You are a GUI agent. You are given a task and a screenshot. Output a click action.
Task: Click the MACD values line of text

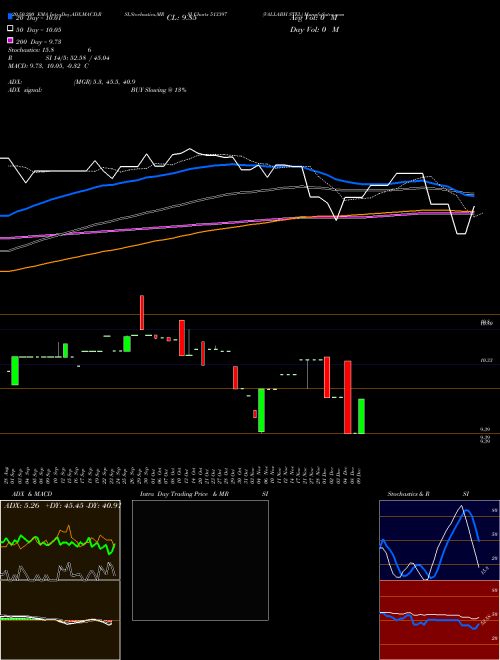click(48, 66)
